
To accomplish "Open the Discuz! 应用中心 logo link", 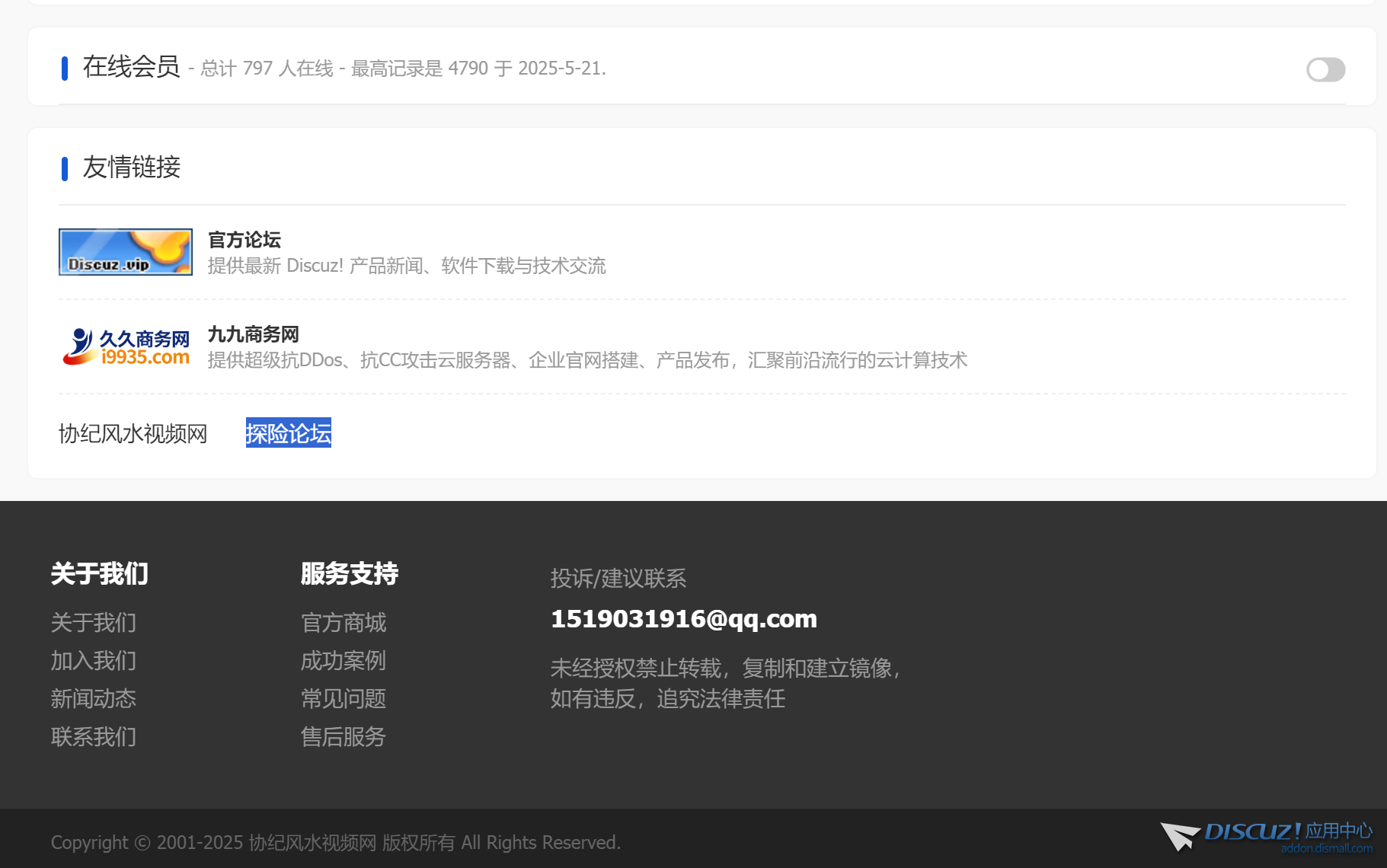I will pos(1267,836).
